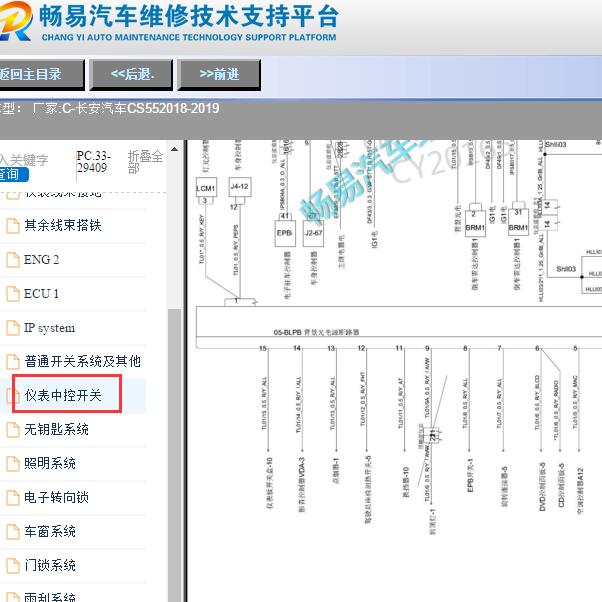Click the LCM1 connector box in diagram
The height and width of the screenshot is (602, 602).
pyautogui.click(x=206, y=188)
